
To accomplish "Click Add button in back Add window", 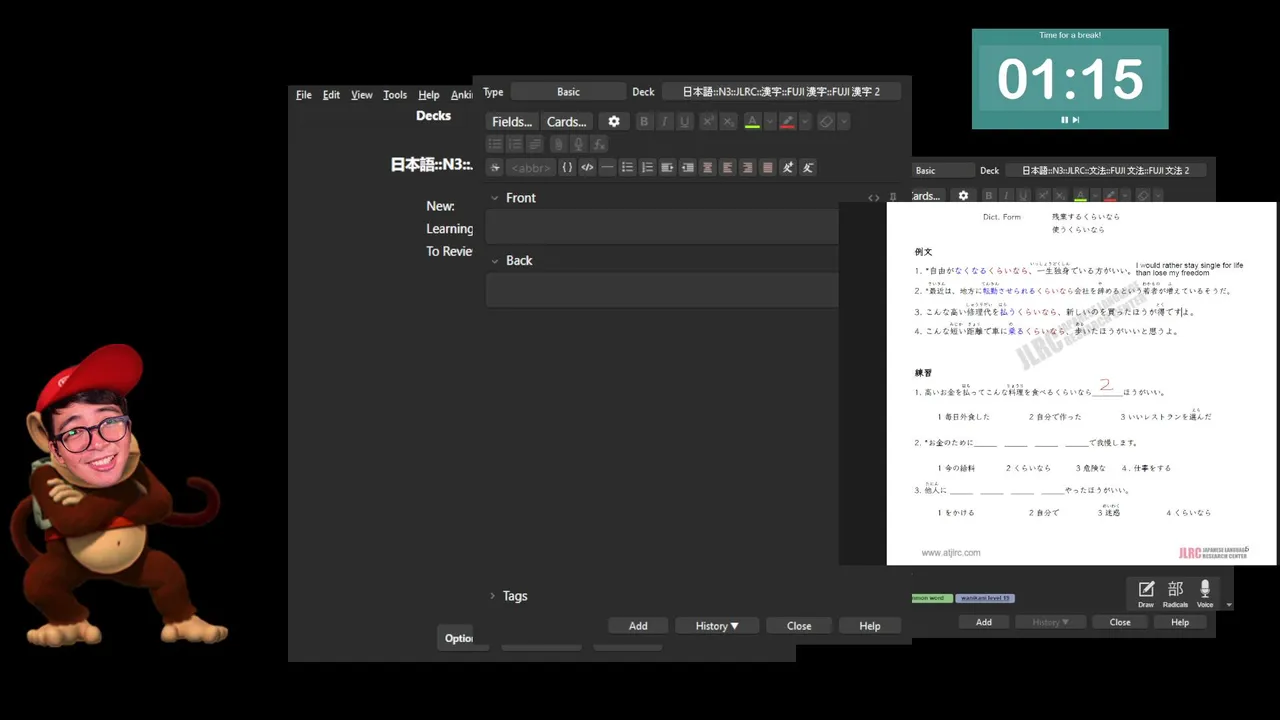I will point(984,622).
